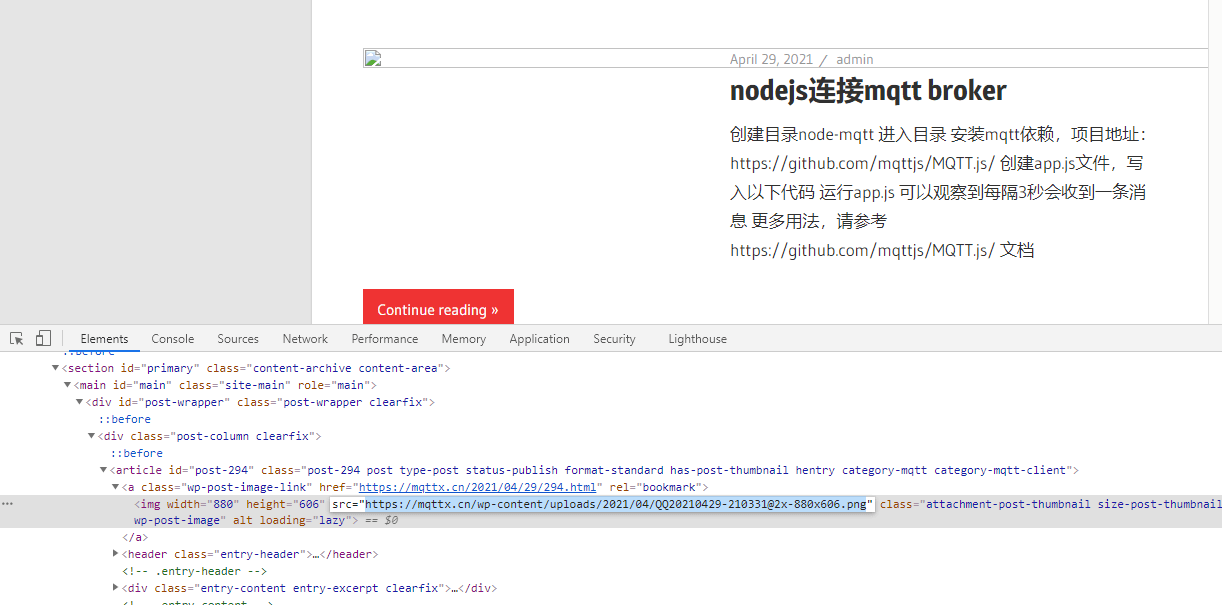Expand the div class="entry-content" node
The height and width of the screenshot is (605, 1222).
tap(116, 588)
